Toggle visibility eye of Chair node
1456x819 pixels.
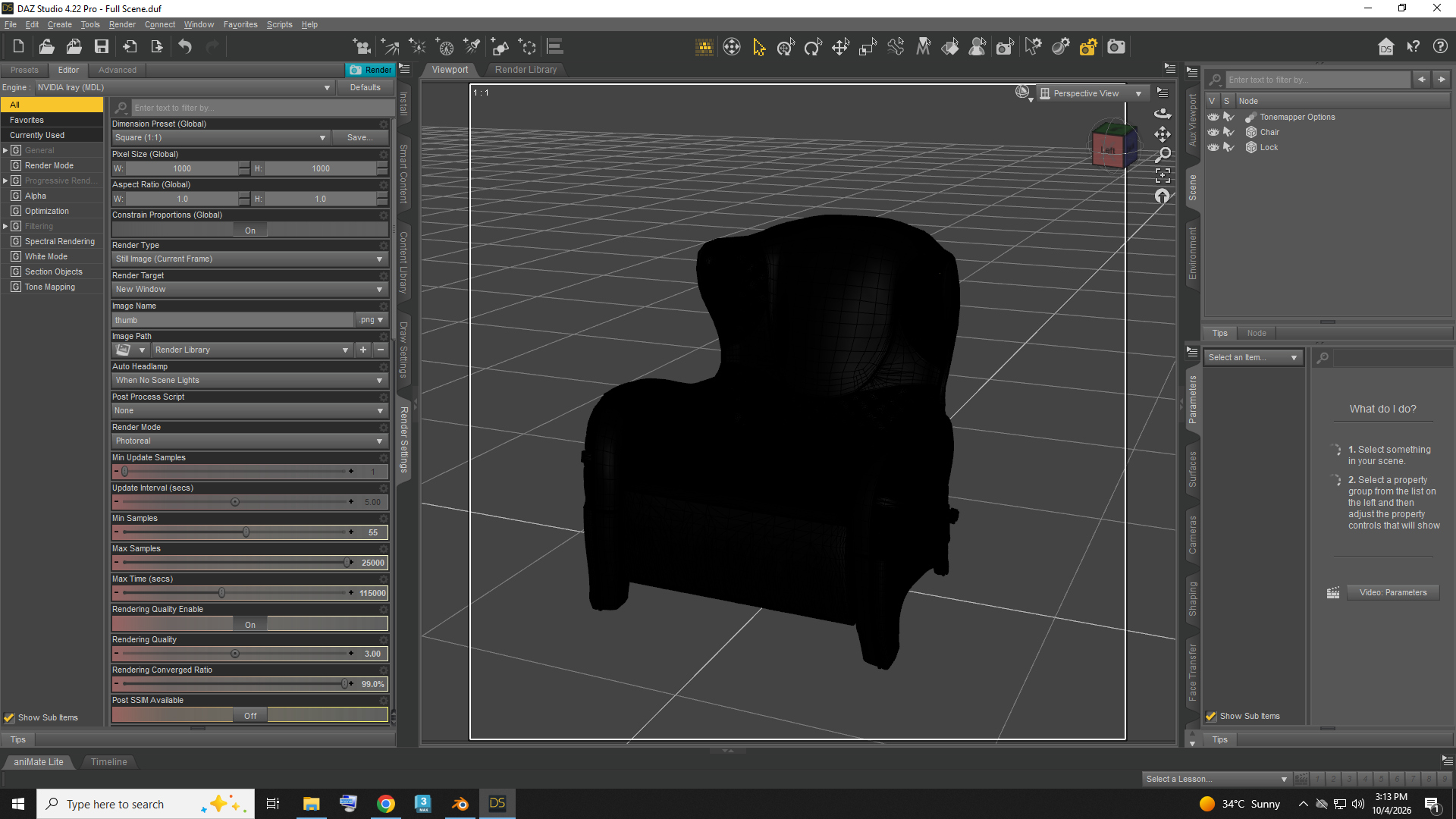coord(1213,132)
